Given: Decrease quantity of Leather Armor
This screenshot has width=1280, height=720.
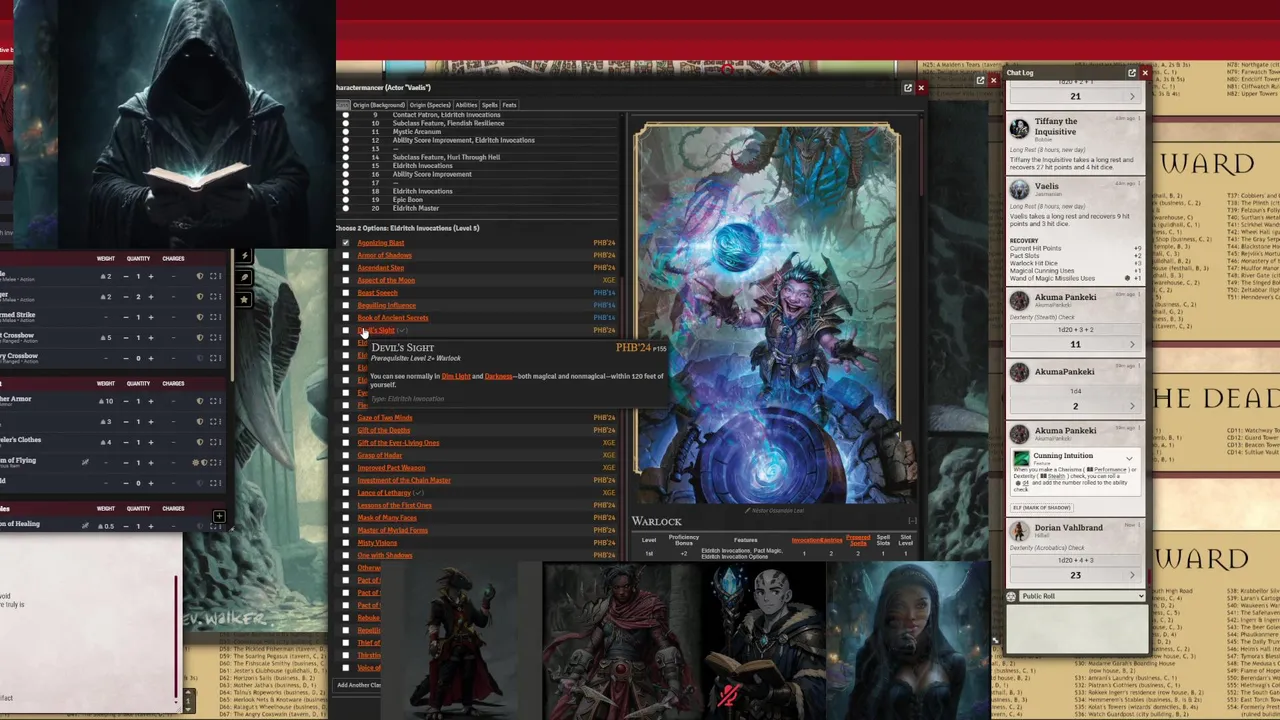Looking at the screenshot, I should pyautogui.click(x=125, y=401).
